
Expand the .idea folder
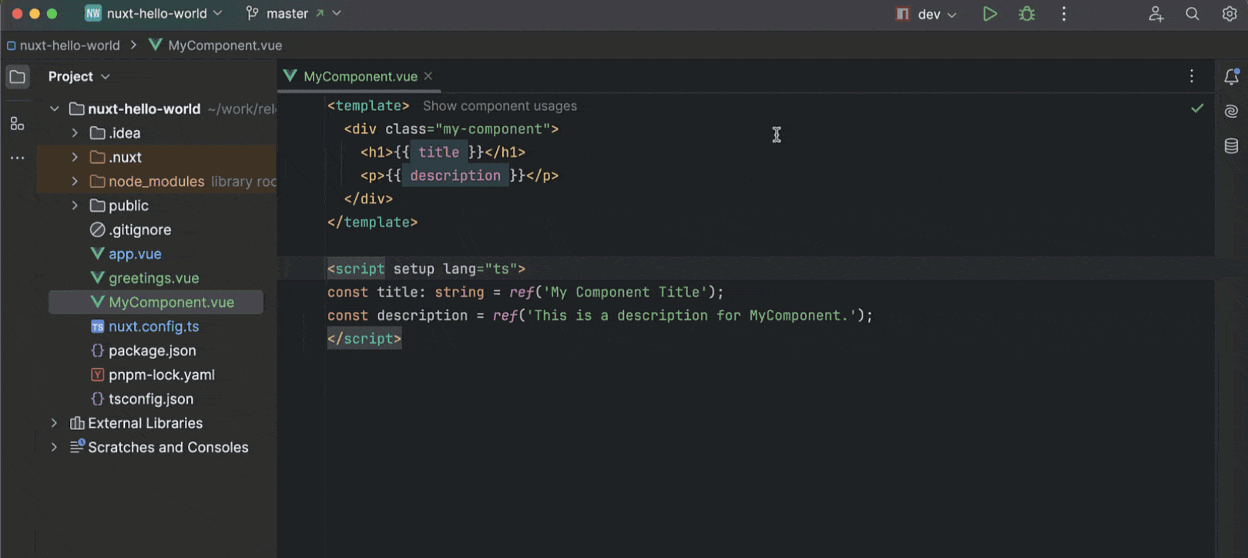(x=74, y=133)
